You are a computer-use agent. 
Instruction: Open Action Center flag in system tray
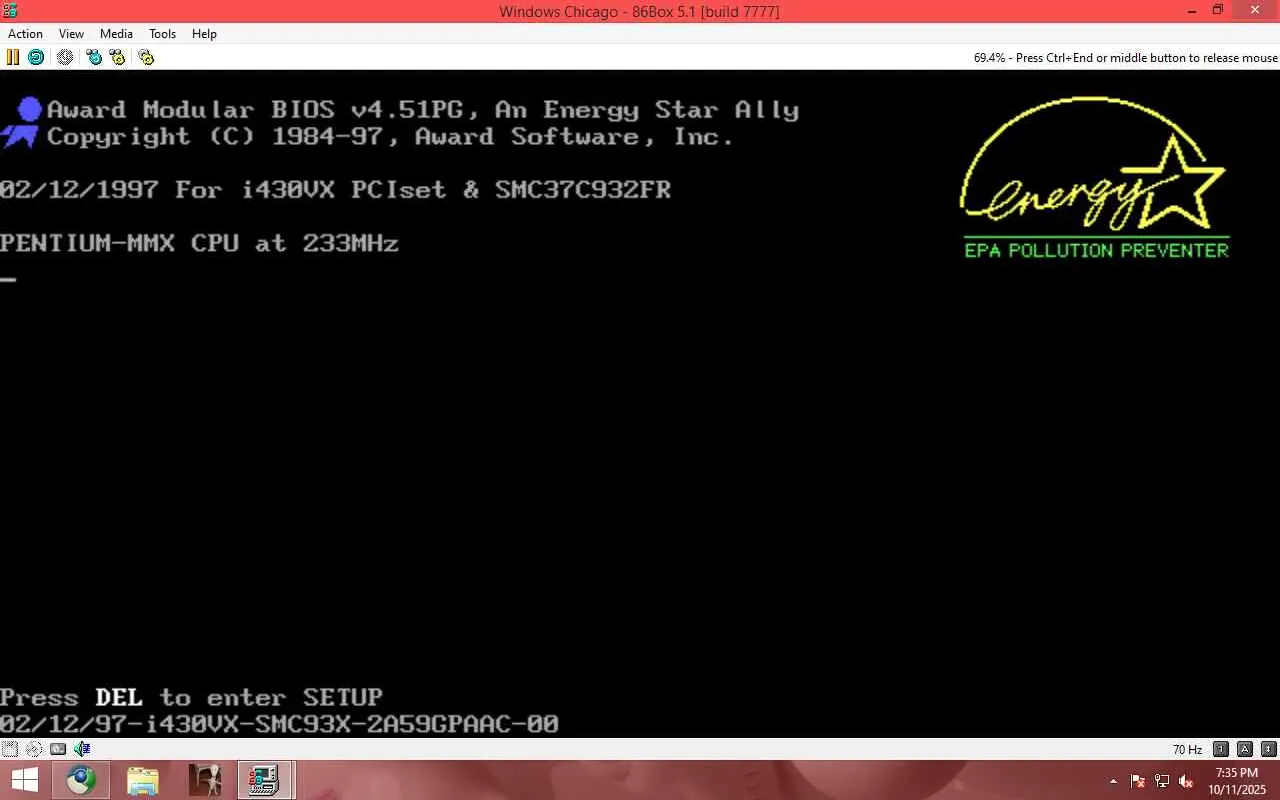(x=1138, y=781)
